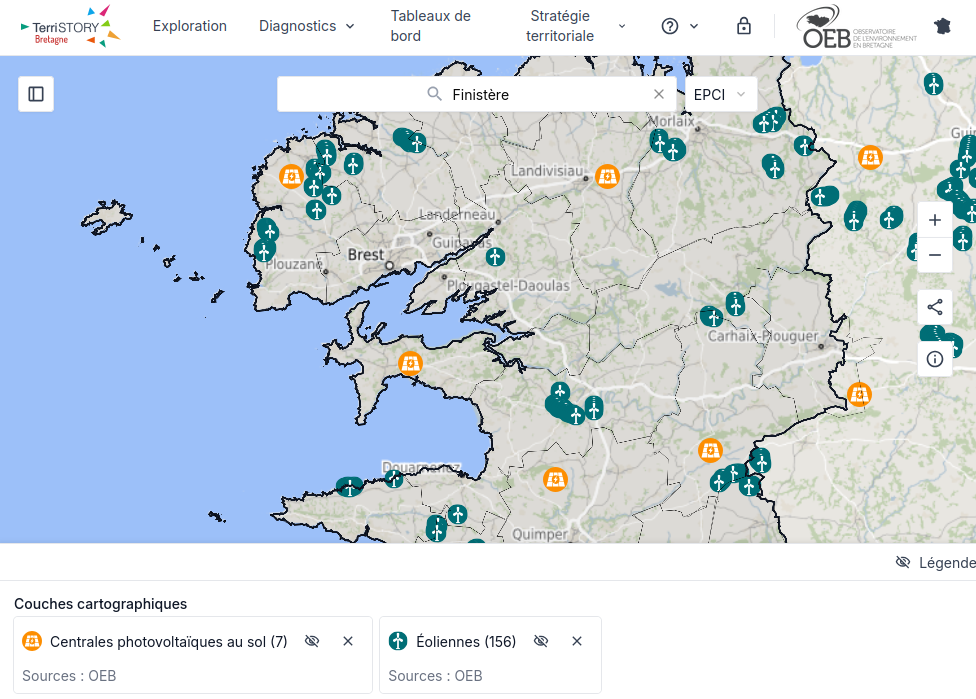Click the lock login icon
The width and height of the screenshot is (976, 699).
point(744,26)
